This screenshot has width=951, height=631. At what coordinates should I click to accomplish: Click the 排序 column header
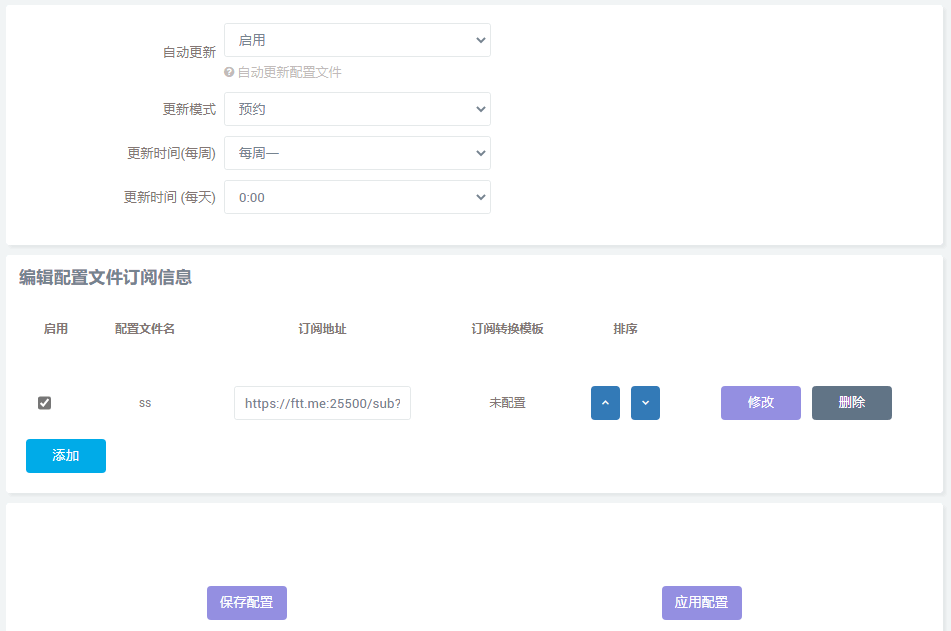click(625, 329)
